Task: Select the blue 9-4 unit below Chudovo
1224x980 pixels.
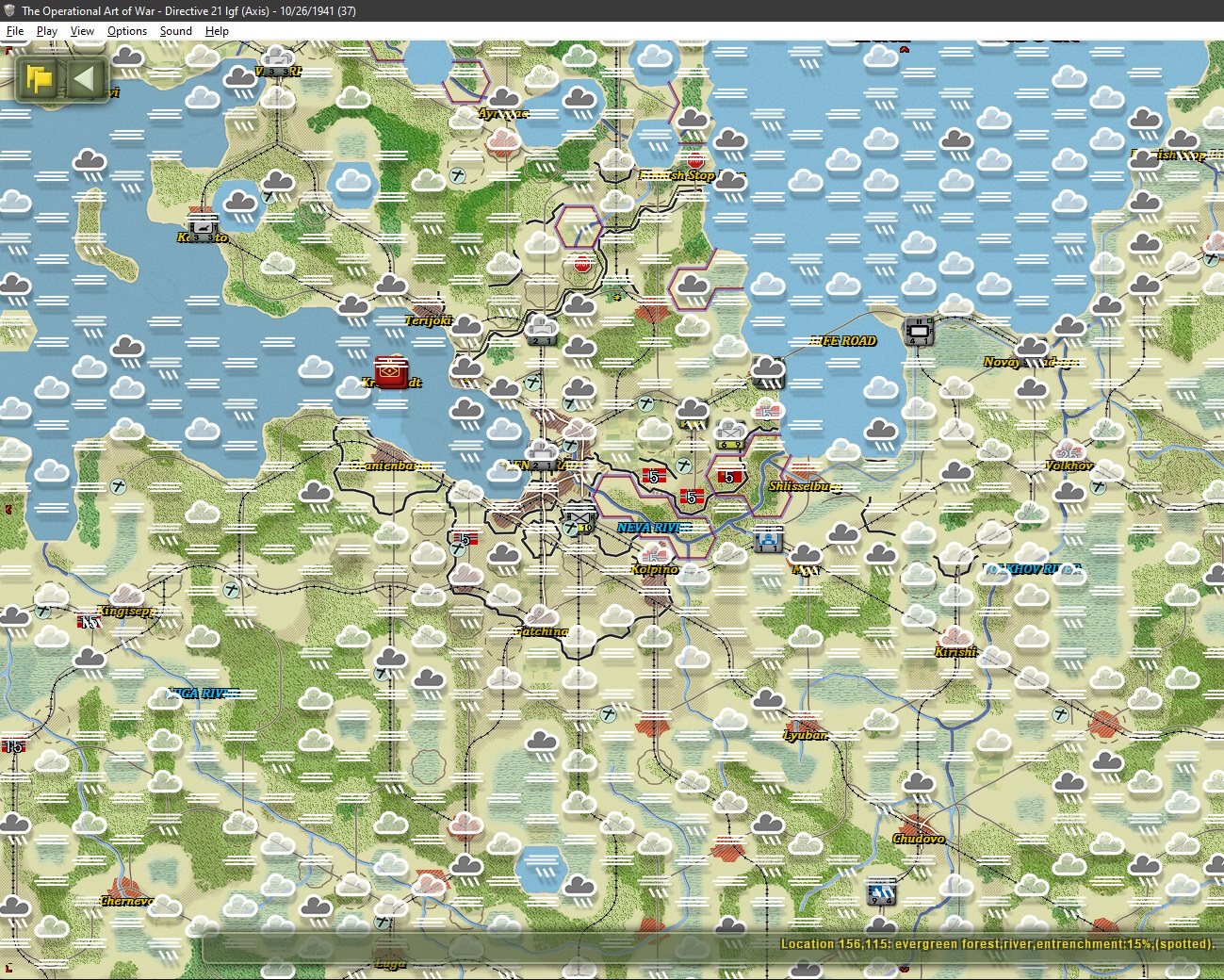Action: click(x=881, y=891)
